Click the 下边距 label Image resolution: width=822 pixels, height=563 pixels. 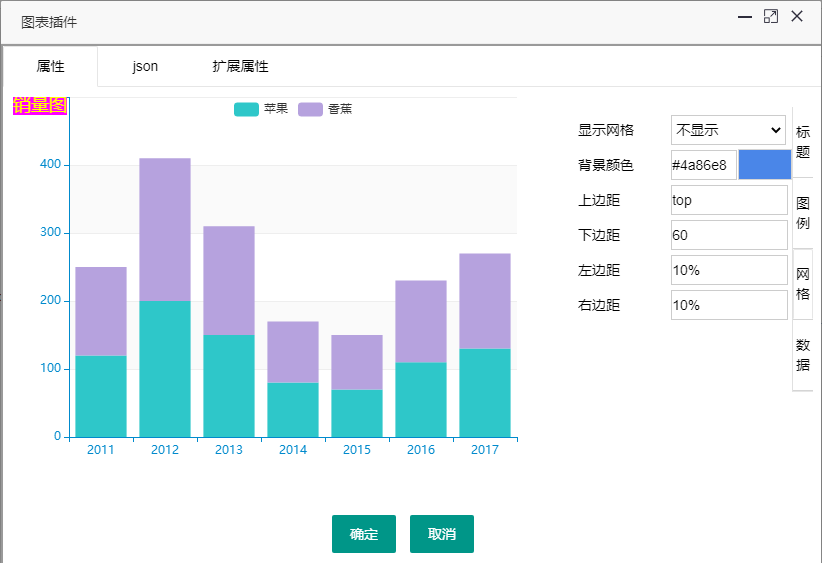(x=599, y=235)
